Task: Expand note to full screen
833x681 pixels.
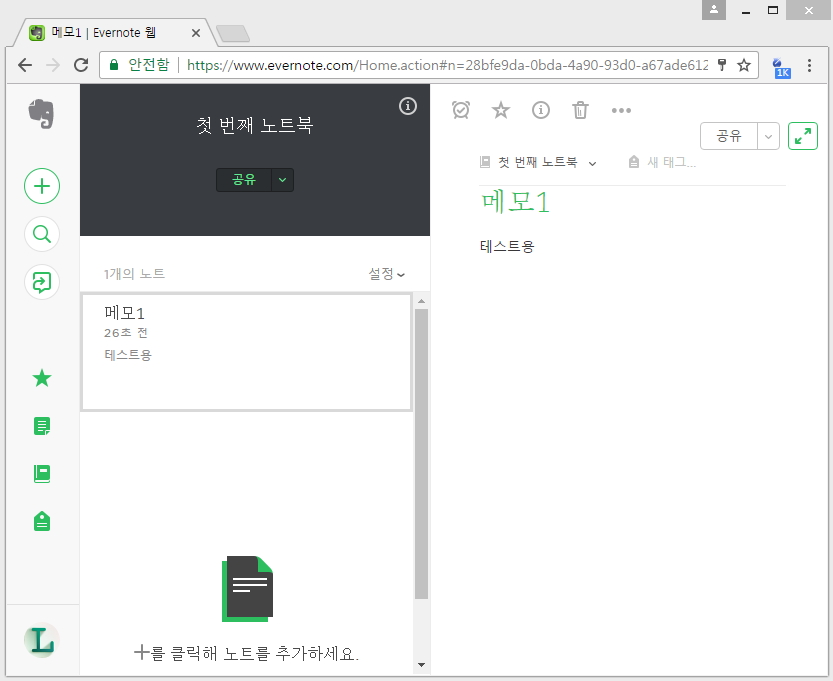Action: pyautogui.click(x=803, y=136)
